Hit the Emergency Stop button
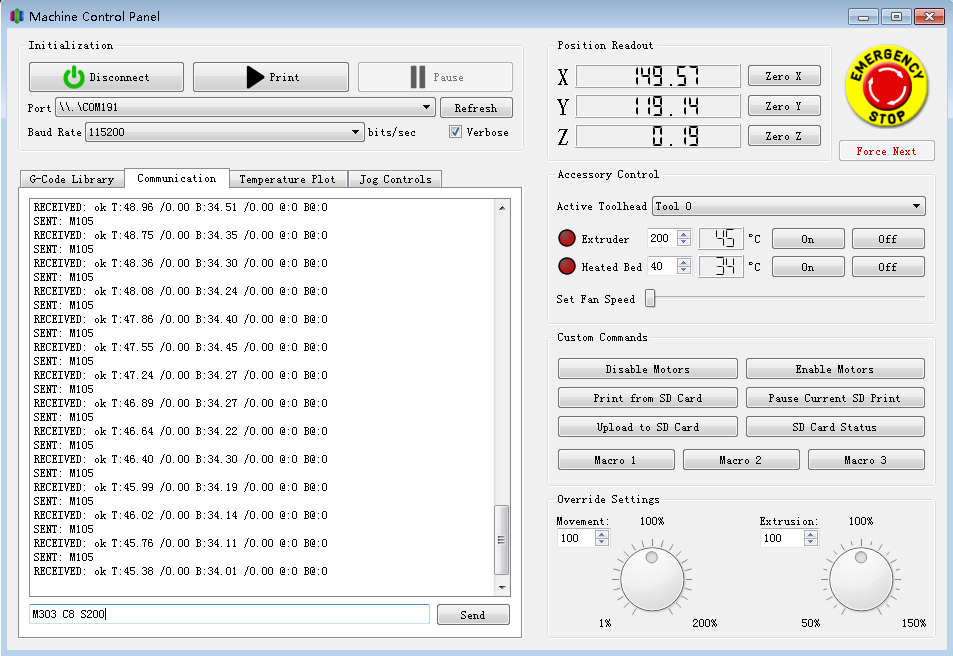Image resolution: width=953 pixels, height=656 pixels. [886, 86]
